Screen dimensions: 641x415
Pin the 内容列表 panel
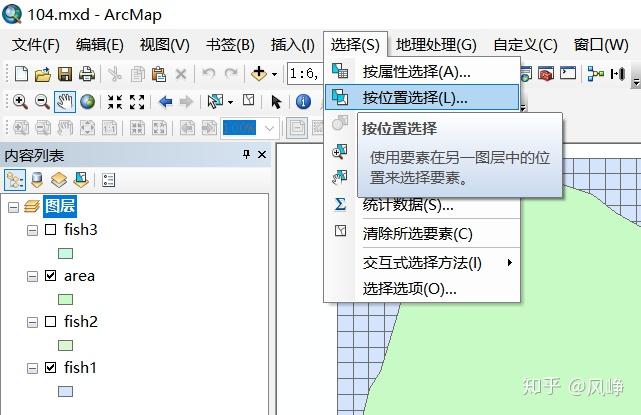point(246,154)
